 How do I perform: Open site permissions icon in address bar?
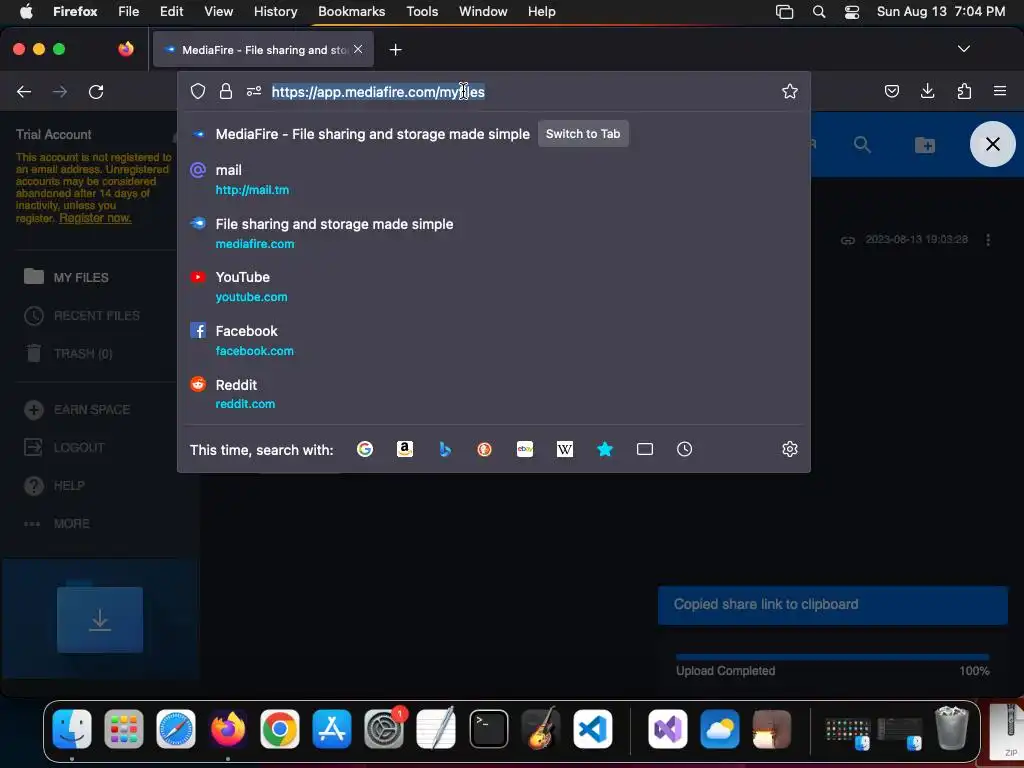[254, 91]
